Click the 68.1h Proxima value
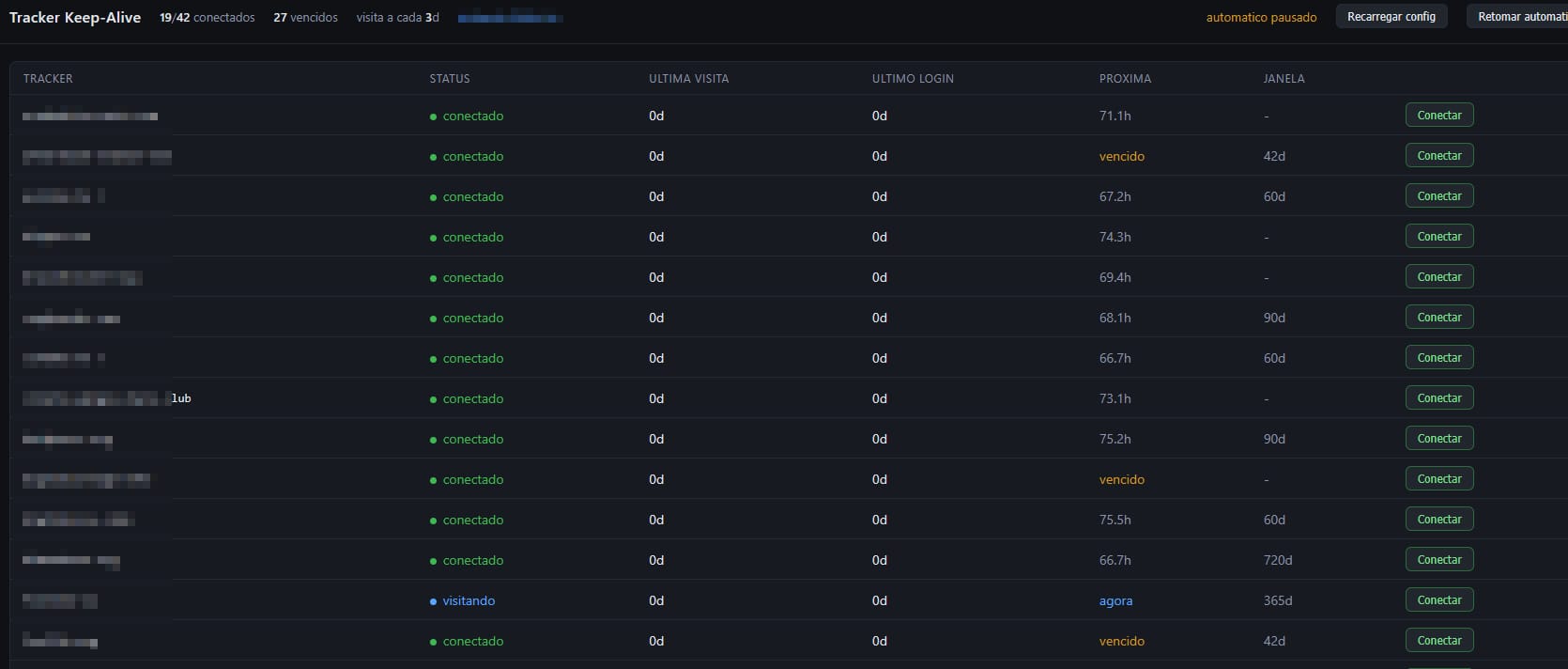The width and height of the screenshot is (1568, 669). (x=1115, y=318)
